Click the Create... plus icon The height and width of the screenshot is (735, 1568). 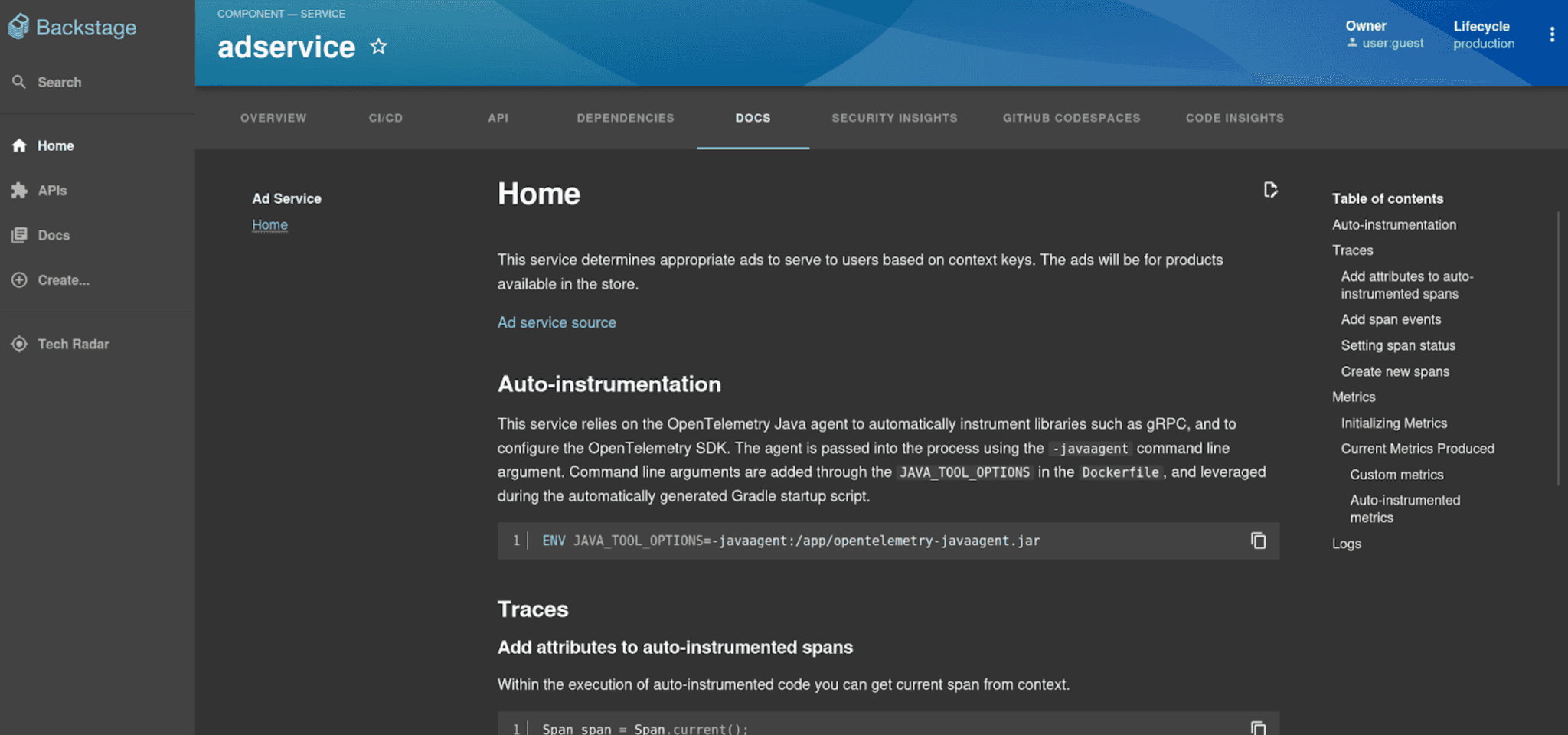(18, 280)
